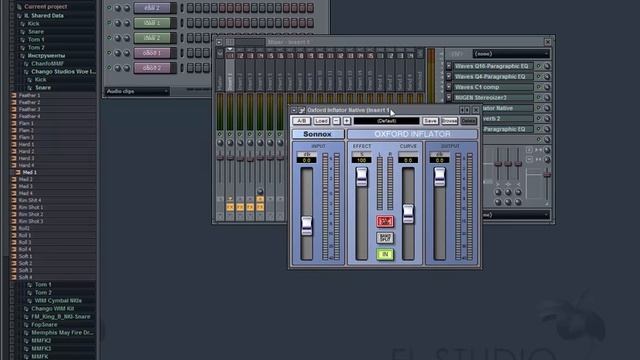Open the Audio clips channel filter dropdown
The image size is (640, 360).
click(x=137, y=91)
